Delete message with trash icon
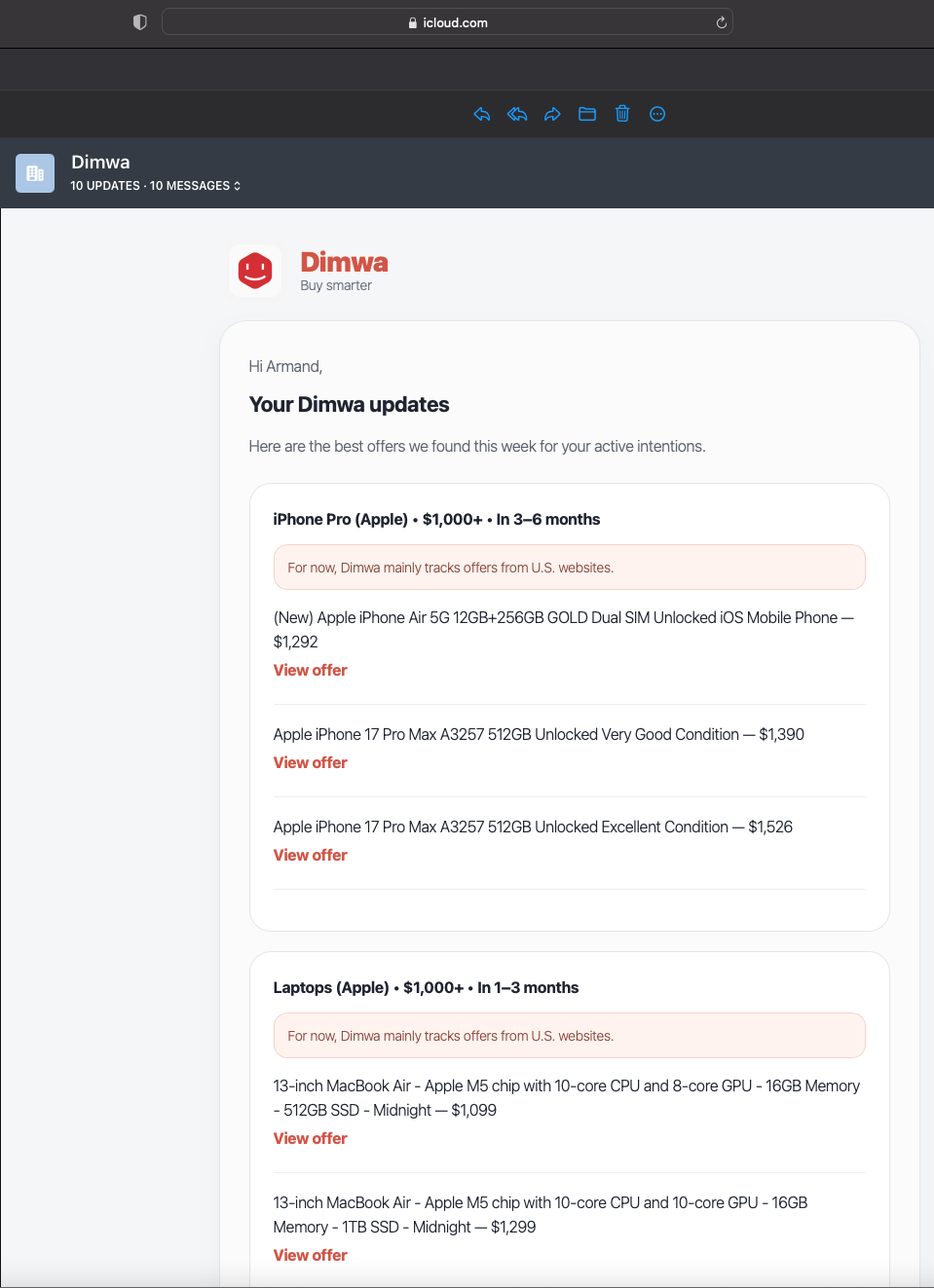 (x=622, y=114)
